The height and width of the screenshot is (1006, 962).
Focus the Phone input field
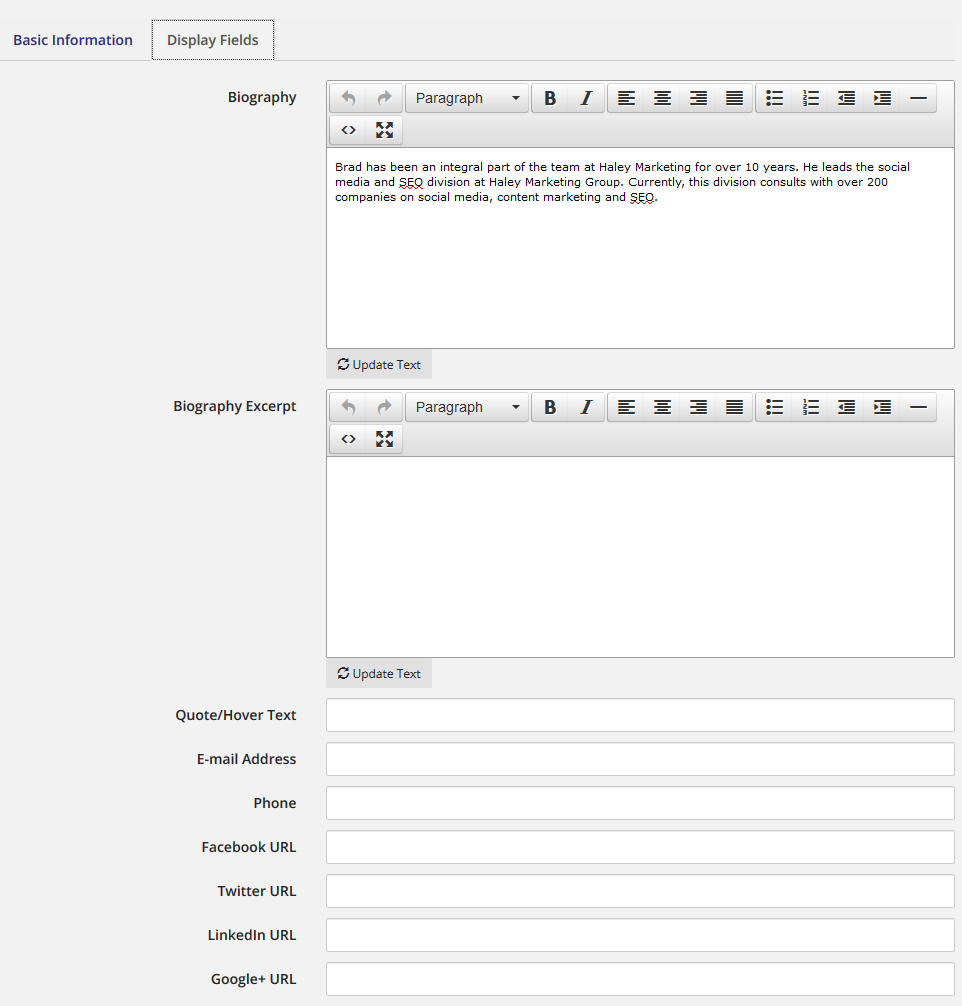click(x=640, y=803)
